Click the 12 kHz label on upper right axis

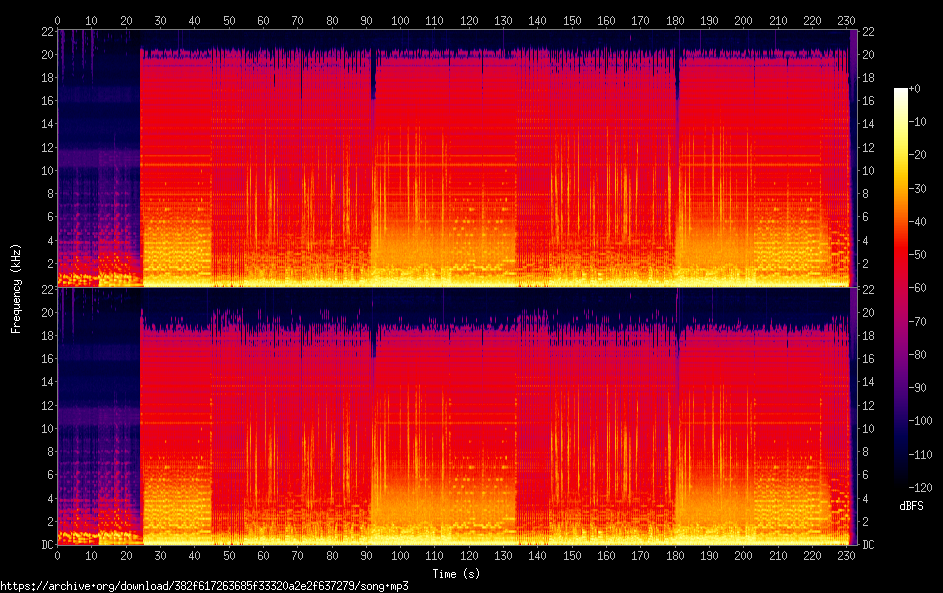(x=868, y=148)
